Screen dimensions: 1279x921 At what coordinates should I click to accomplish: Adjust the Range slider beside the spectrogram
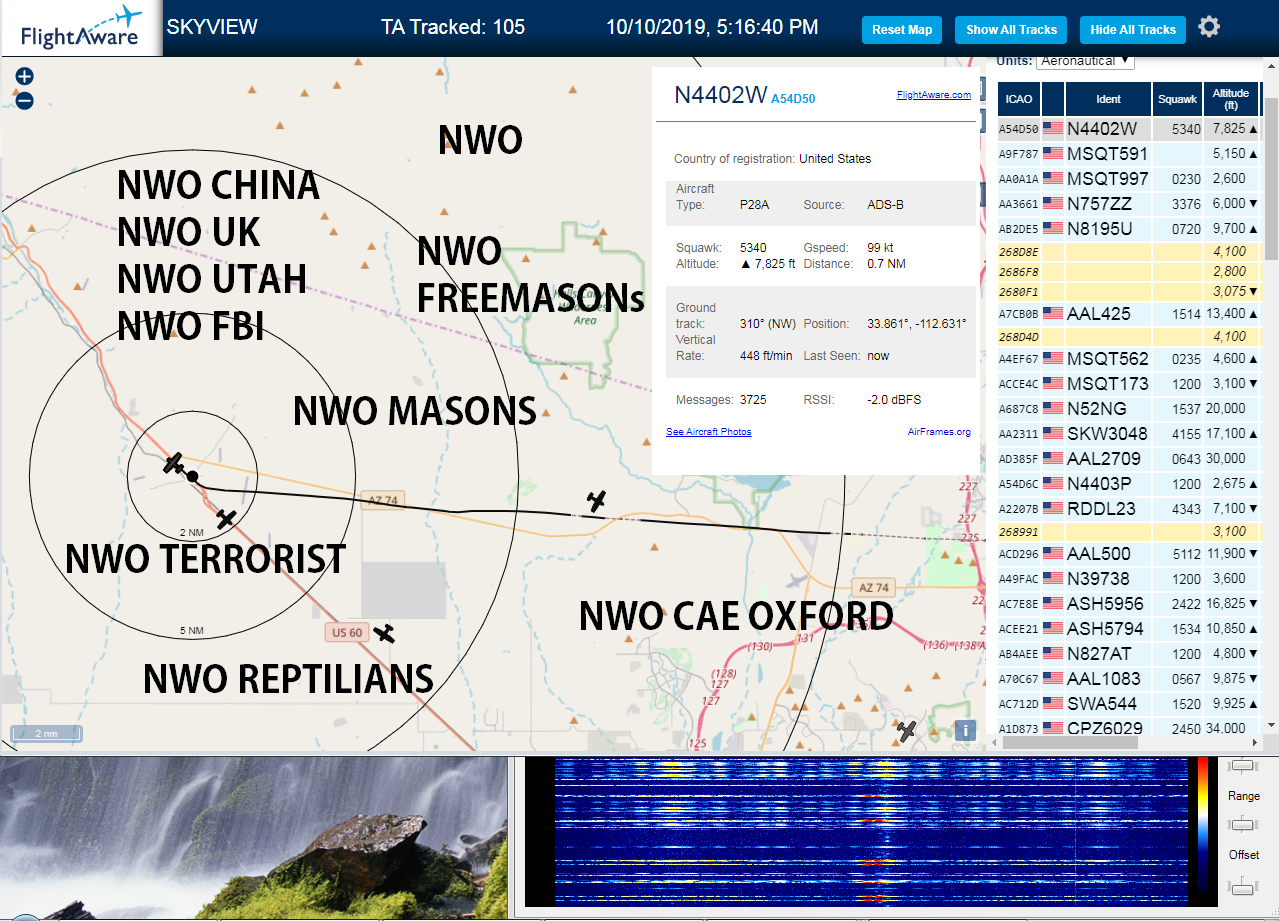tap(1243, 825)
